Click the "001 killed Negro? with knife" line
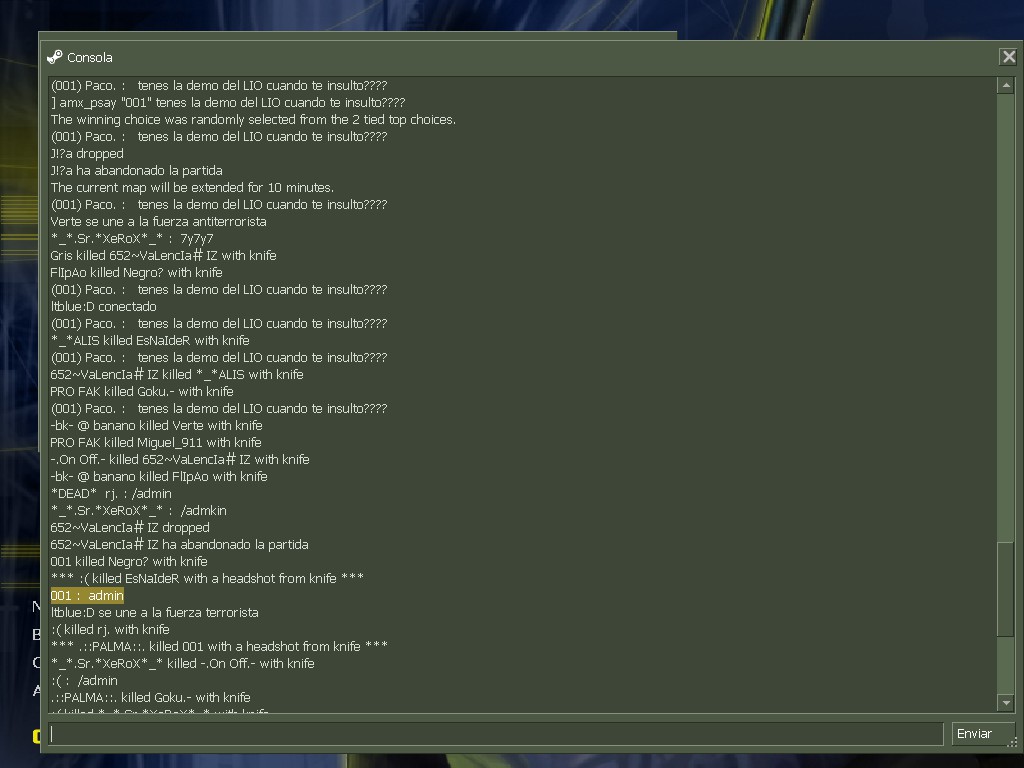 coord(129,562)
